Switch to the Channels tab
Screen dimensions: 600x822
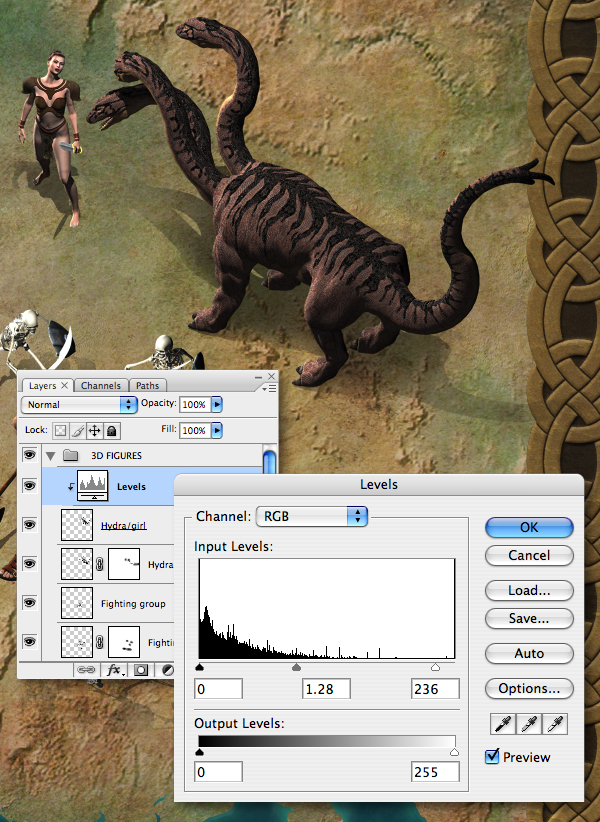tap(101, 385)
